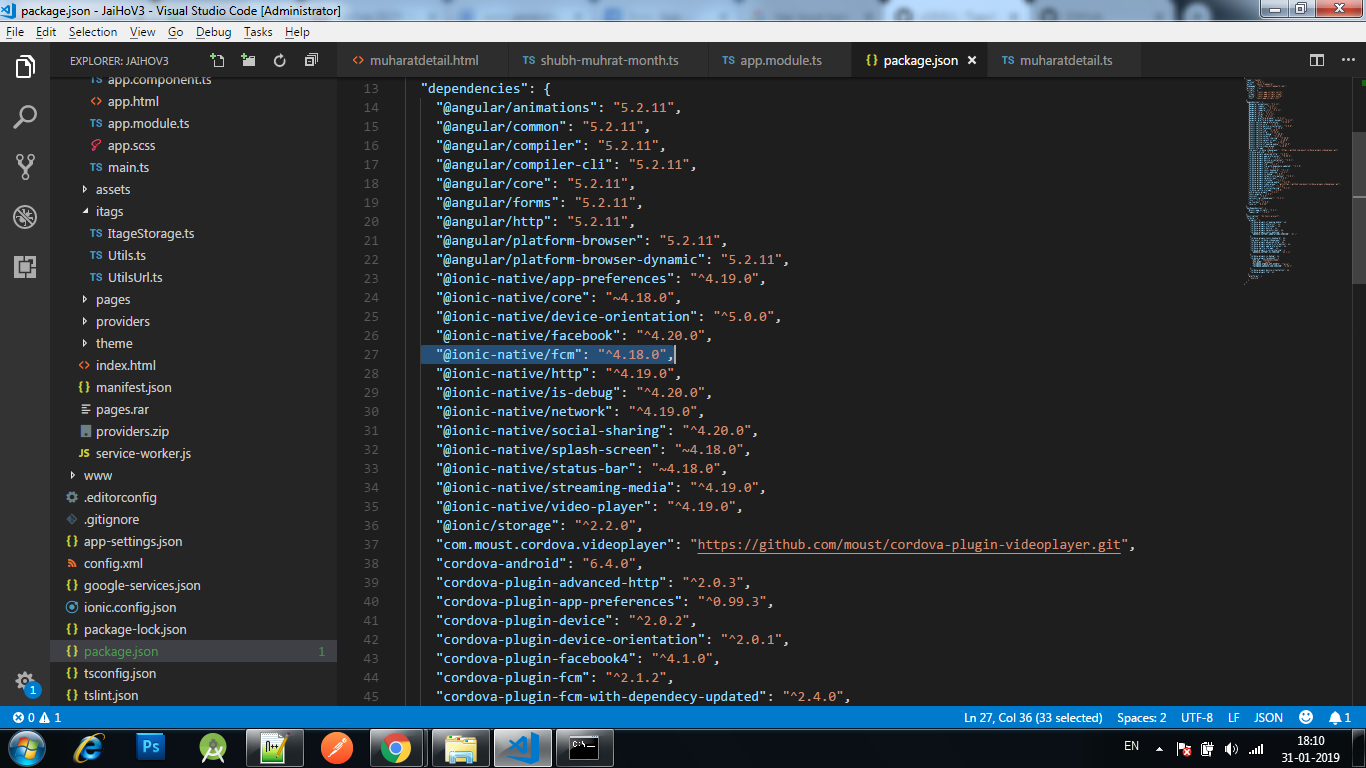Open the Debug menu
Screen dimensions: 1366x768
click(213, 32)
